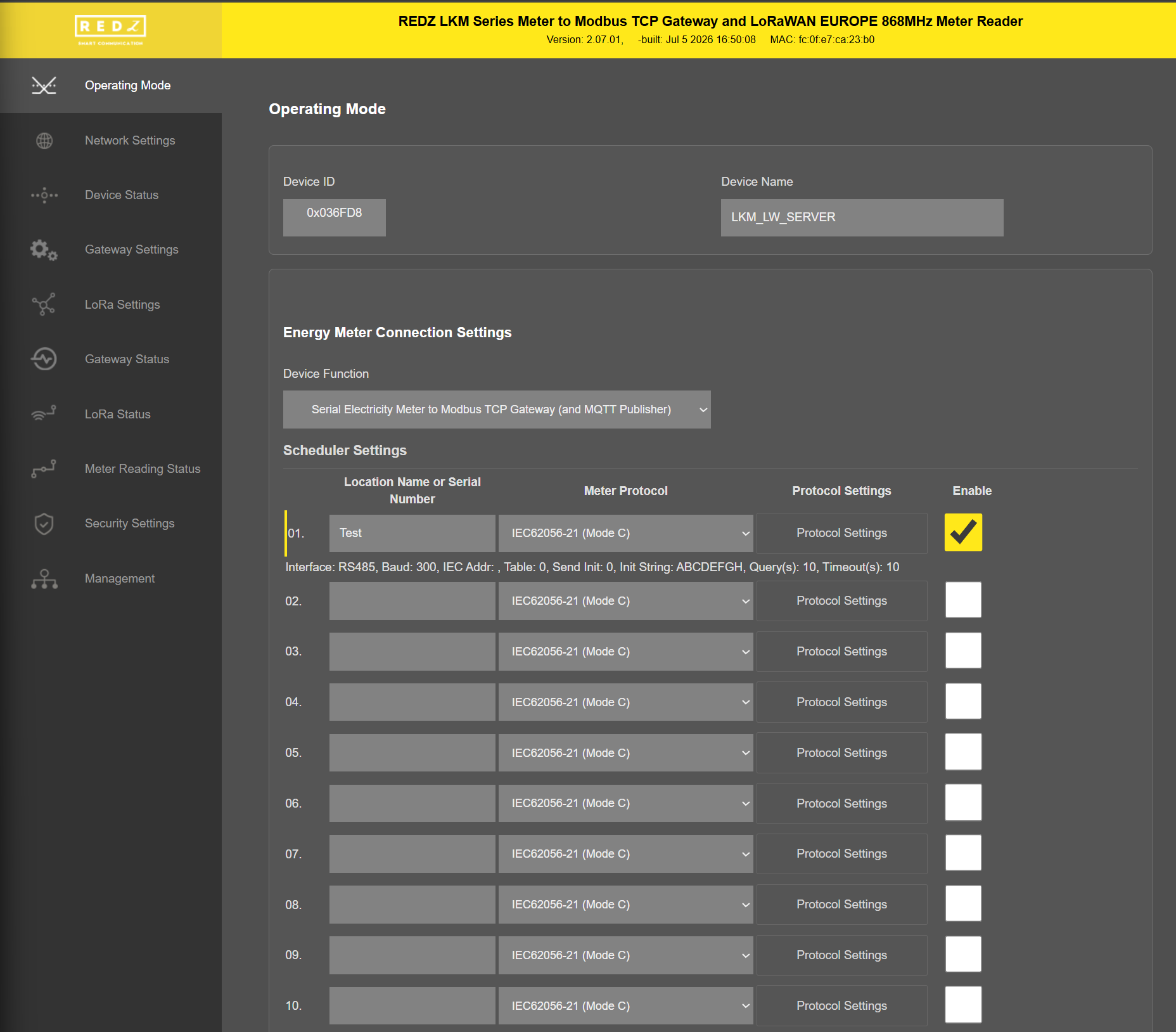
Task: Click the LoRa Settings node icon
Action: tap(44, 304)
